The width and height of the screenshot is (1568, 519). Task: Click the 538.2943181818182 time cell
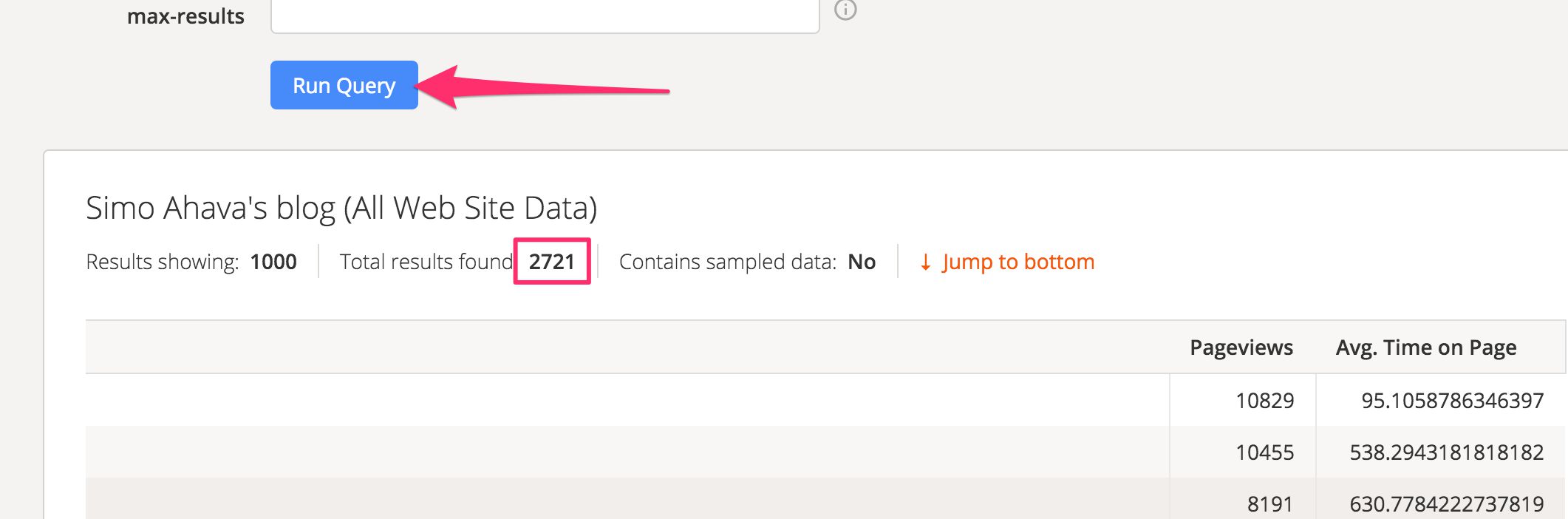pos(1447,452)
